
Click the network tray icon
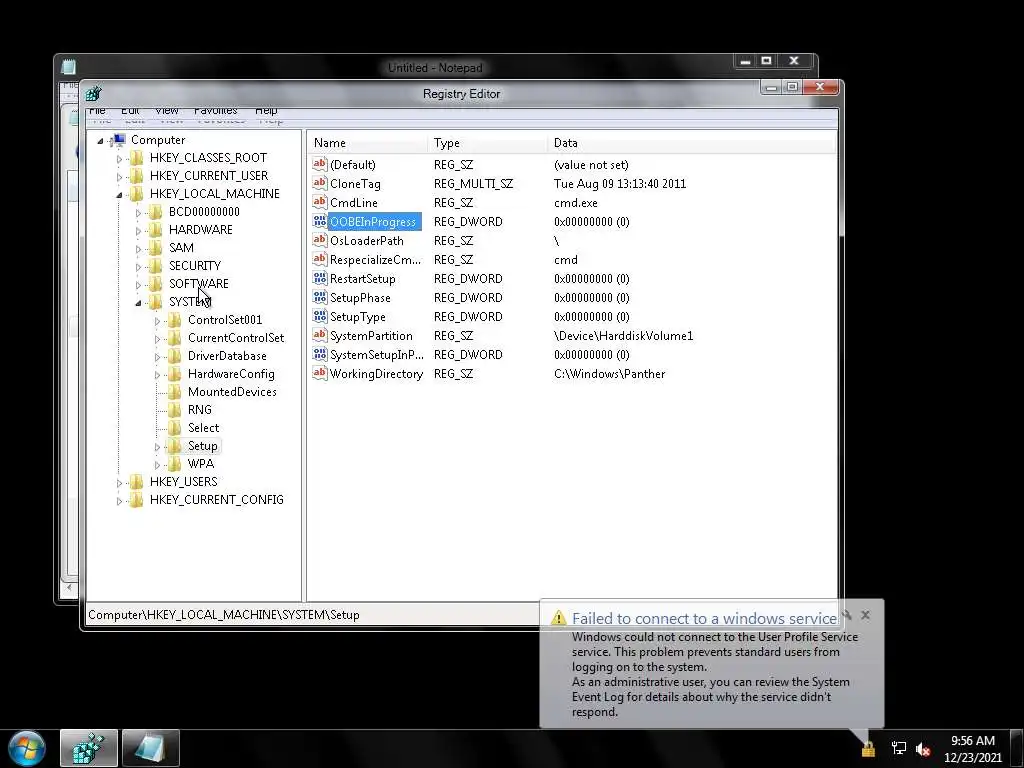(x=899, y=749)
